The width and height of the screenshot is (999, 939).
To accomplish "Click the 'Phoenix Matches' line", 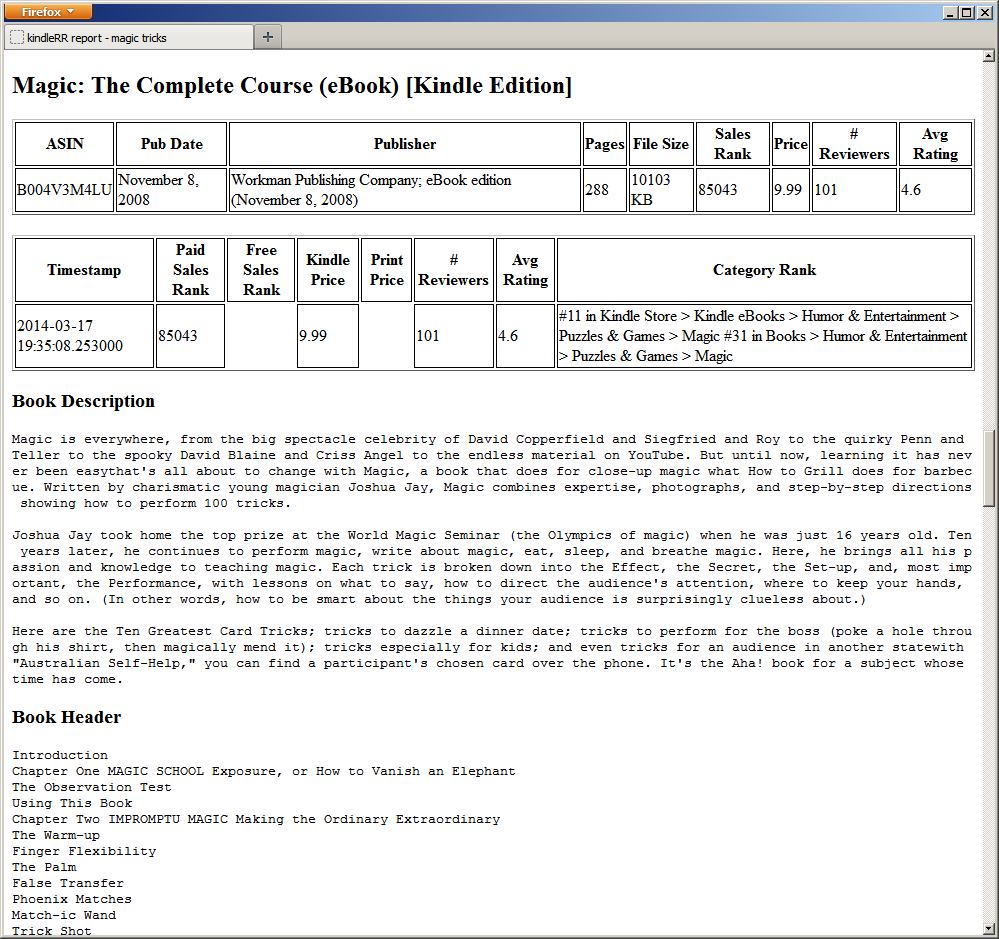I will point(72,899).
